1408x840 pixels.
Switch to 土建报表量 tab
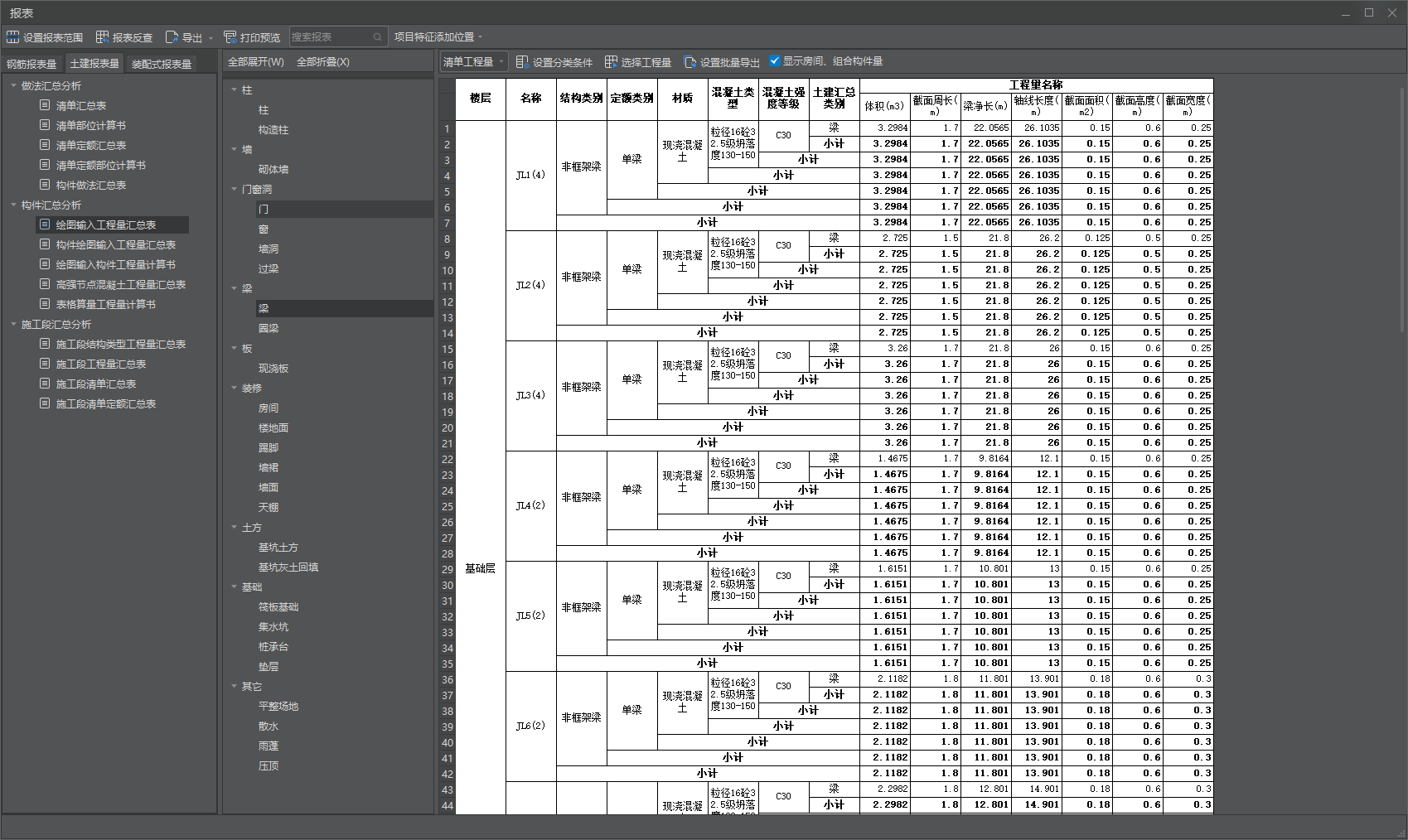click(94, 64)
